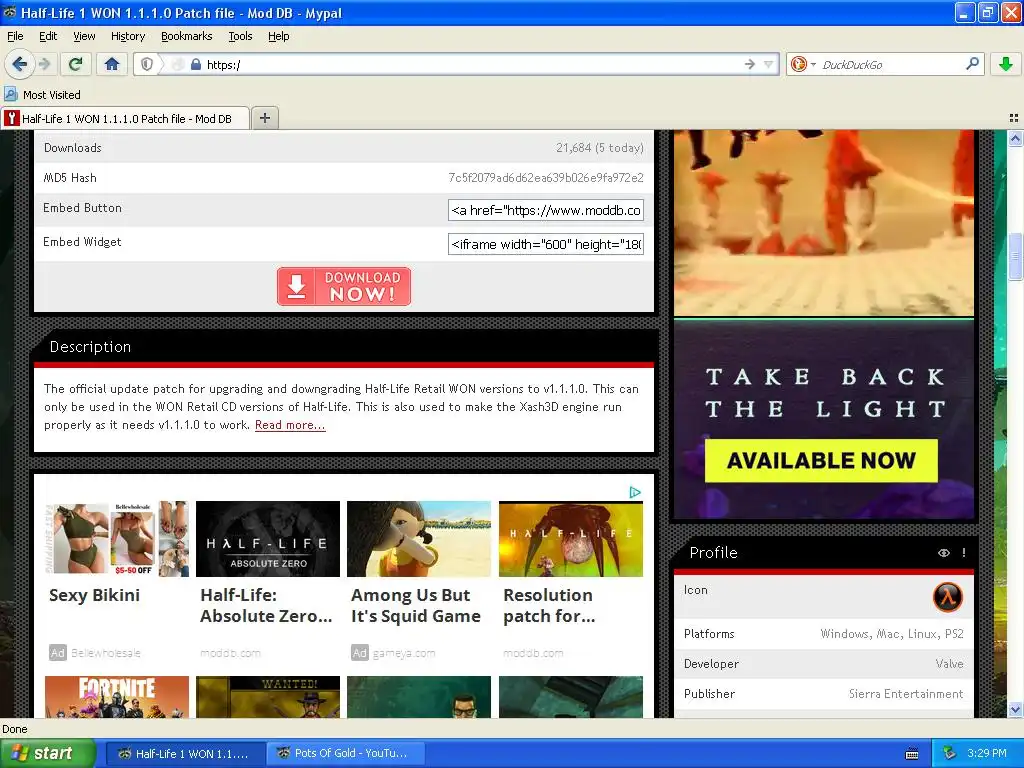This screenshot has height=768, width=1024.
Task: Open the downloads green arrow button
Action: tap(1006, 64)
